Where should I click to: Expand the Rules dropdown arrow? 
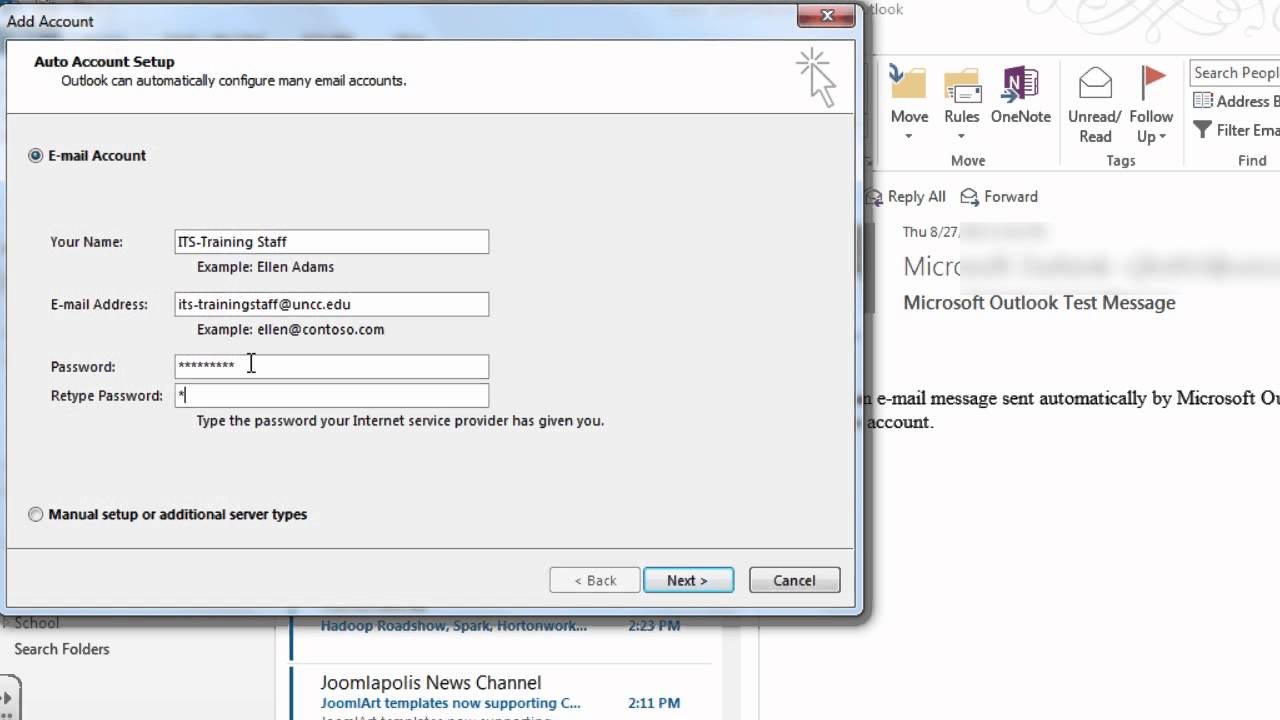(962, 137)
